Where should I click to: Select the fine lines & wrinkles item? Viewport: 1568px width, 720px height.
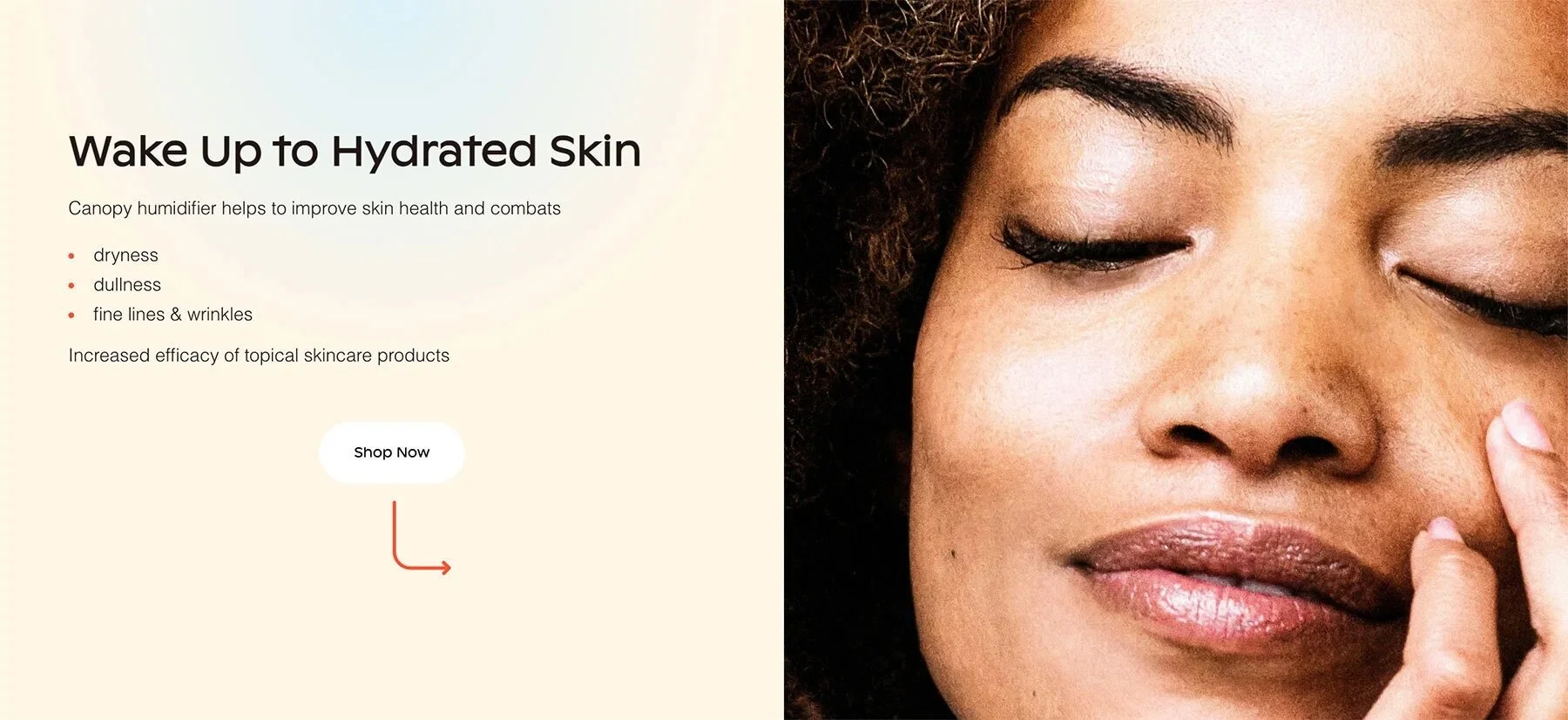(x=172, y=315)
